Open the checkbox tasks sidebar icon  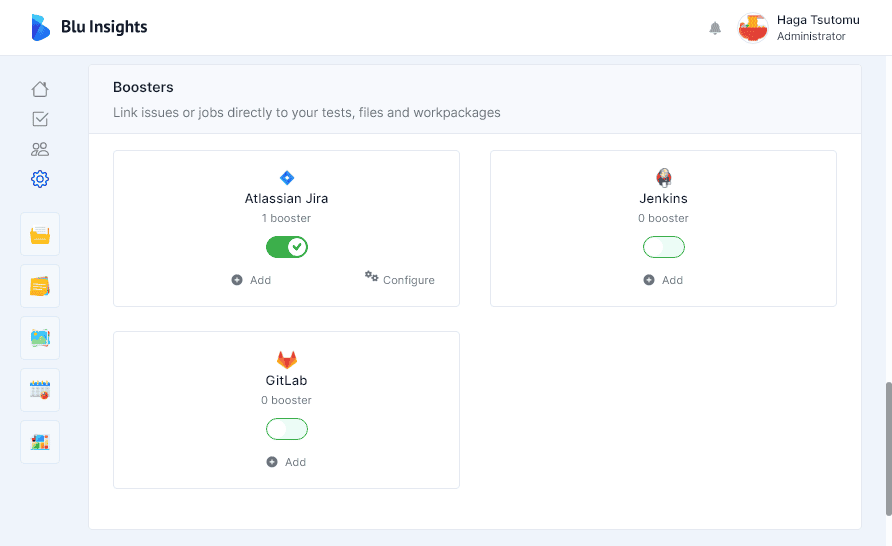click(40, 119)
